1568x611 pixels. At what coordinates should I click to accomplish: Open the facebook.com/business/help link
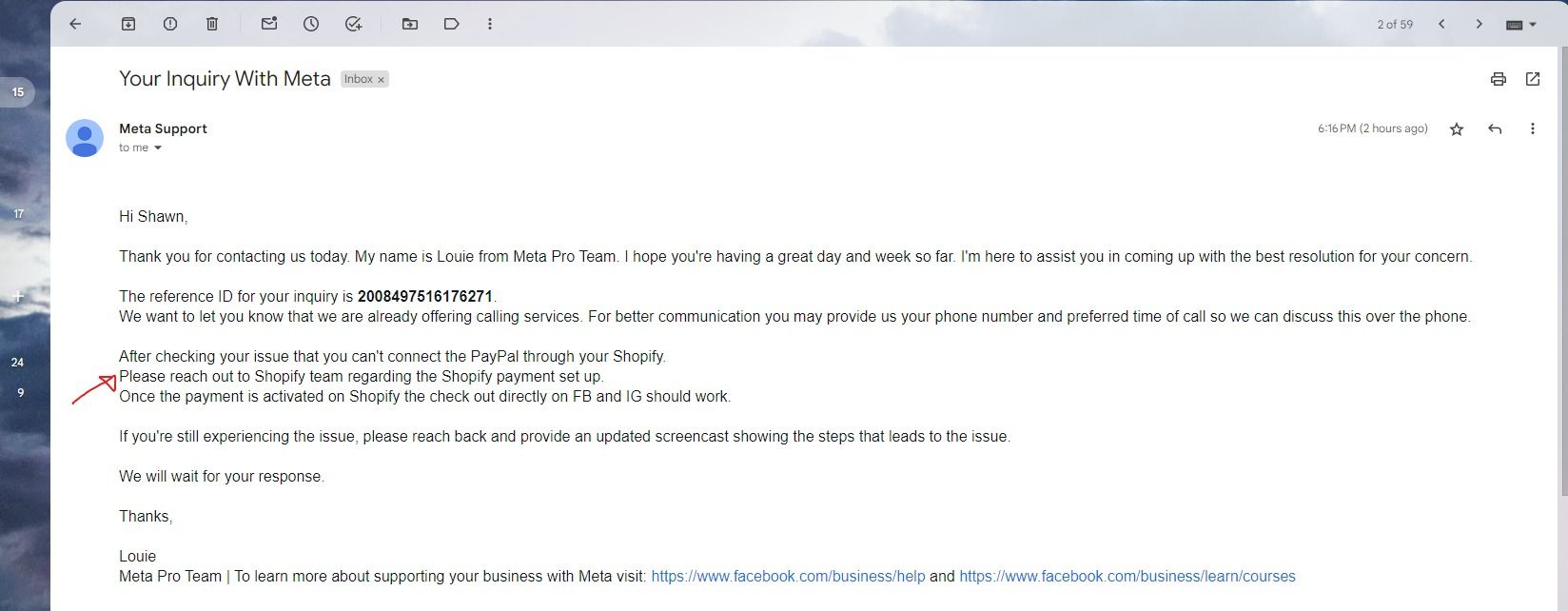click(x=788, y=576)
